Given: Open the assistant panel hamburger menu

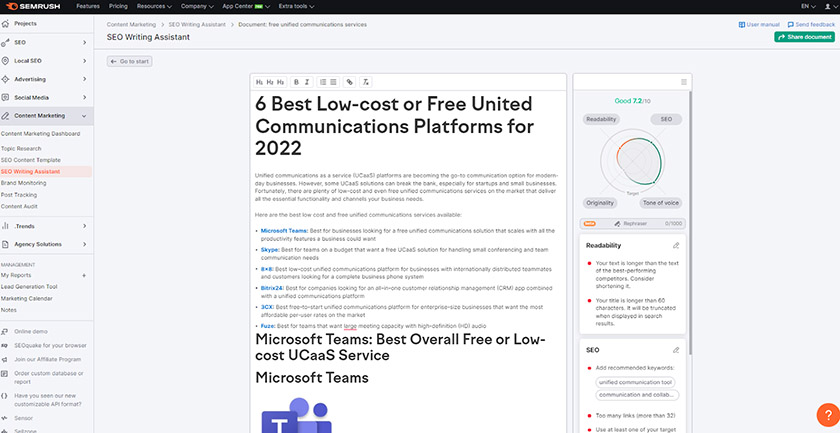Looking at the screenshot, I should click(684, 82).
